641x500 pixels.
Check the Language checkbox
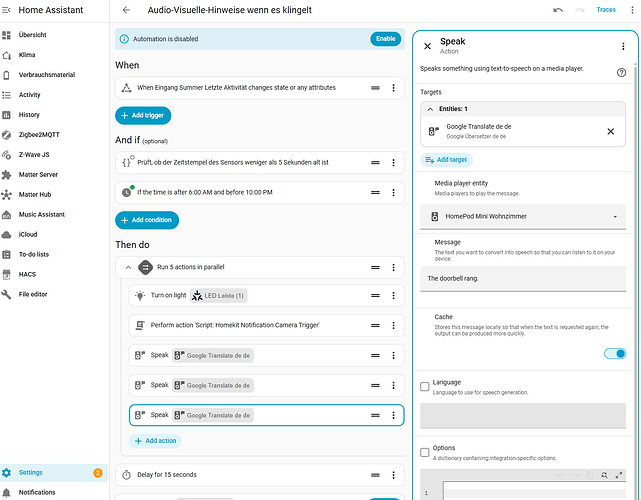coord(425,386)
